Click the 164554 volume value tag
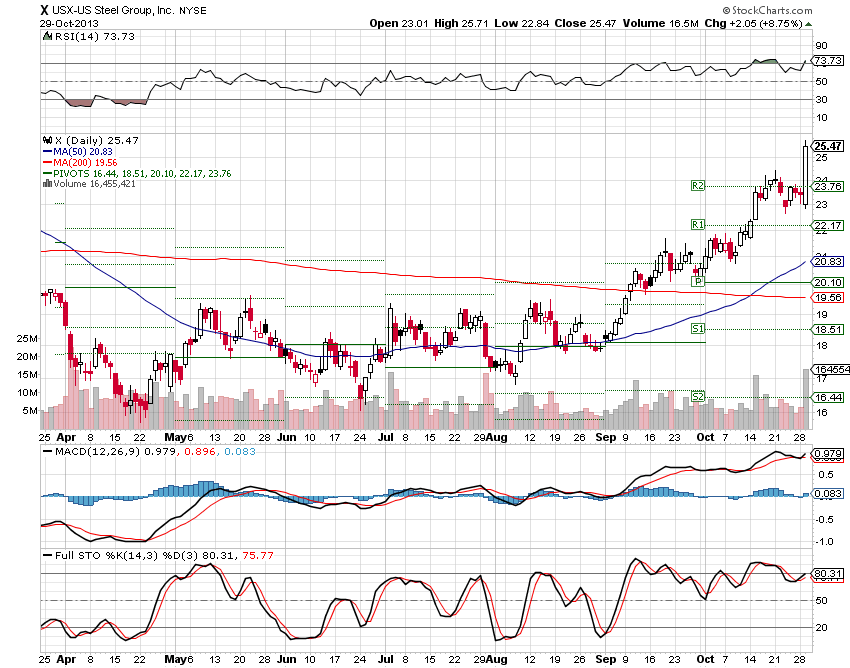 [x=830, y=369]
